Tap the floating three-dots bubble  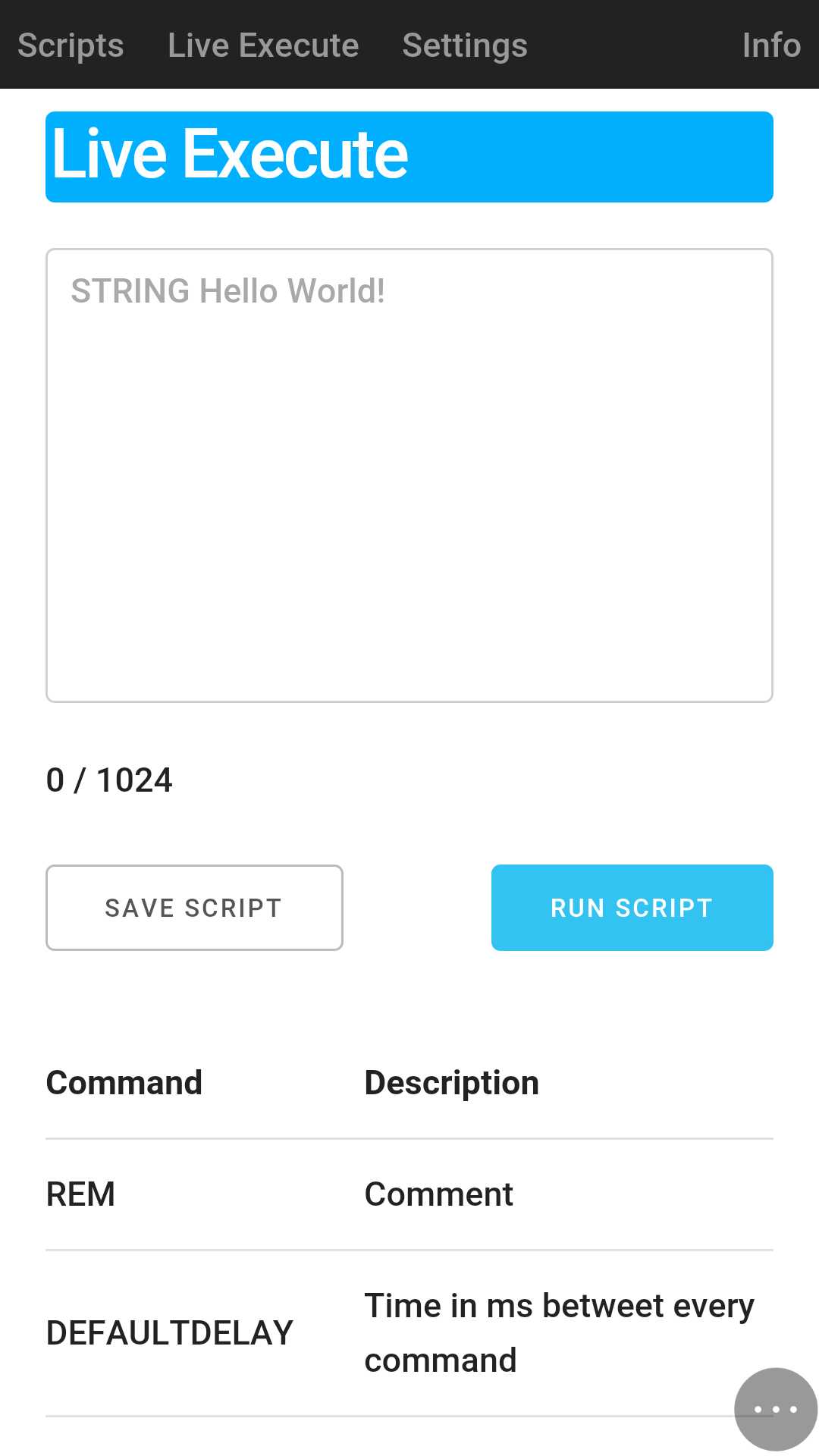click(x=776, y=1409)
